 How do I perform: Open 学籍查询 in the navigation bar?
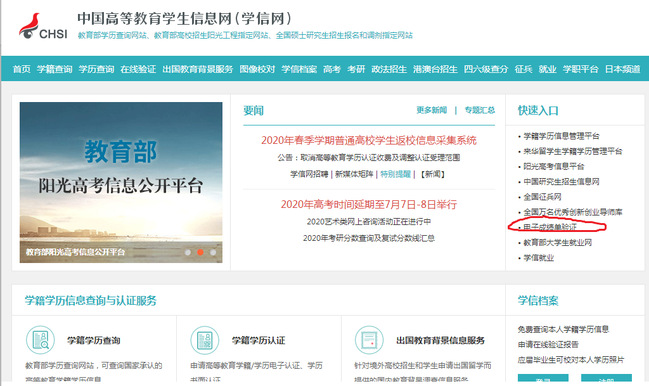click(x=55, y=69)
